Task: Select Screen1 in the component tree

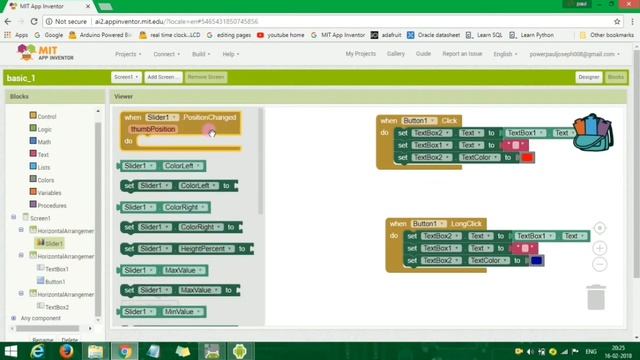Action: [x=36, y=218]
